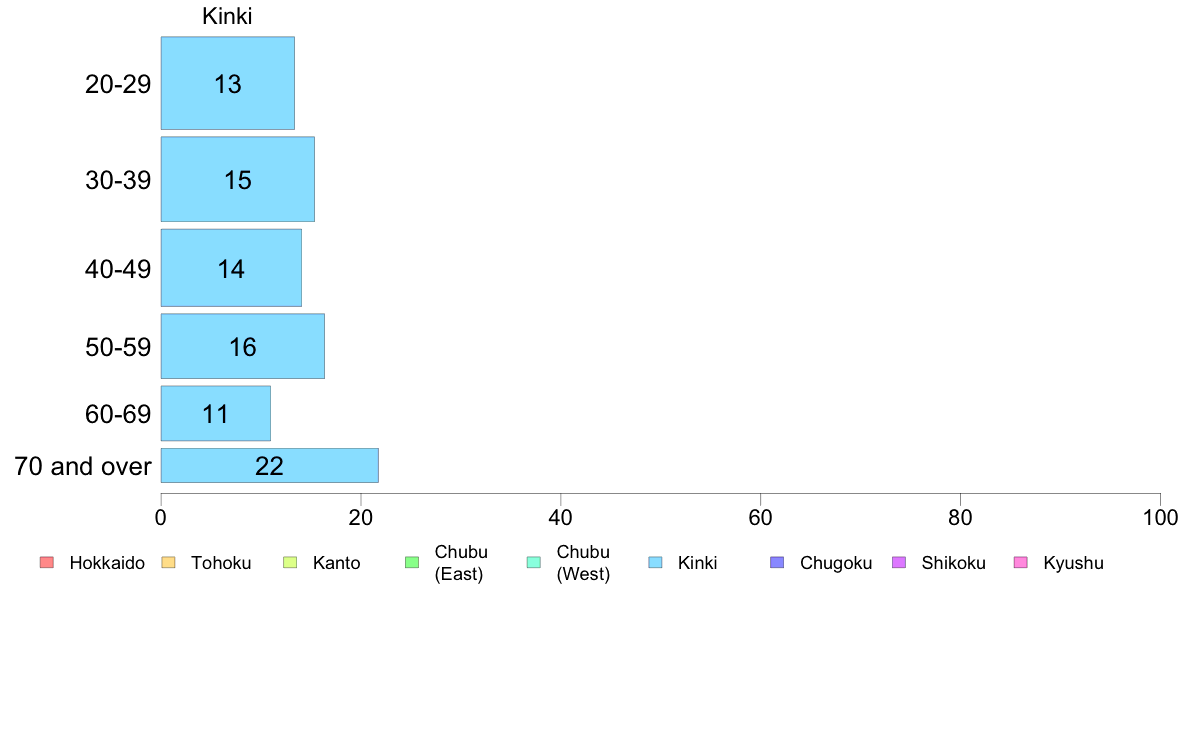
Task: Click the Chubu (East) green legend swatch
Action: coord(412,562)
